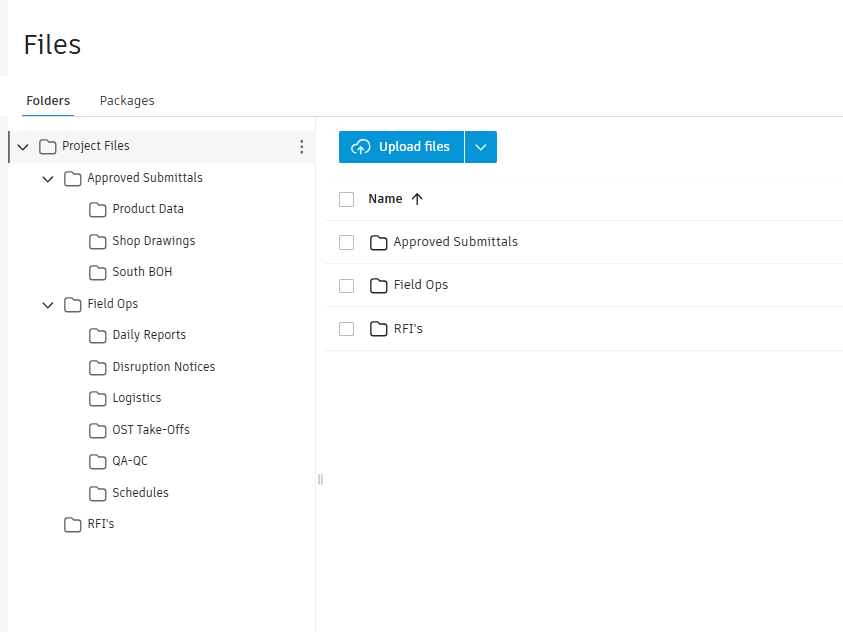The height and width of the screenshot is (632, 843).
Task: Click the RFI's folder icon in file list
Action: pyautogui.click(x=378, y=329)
